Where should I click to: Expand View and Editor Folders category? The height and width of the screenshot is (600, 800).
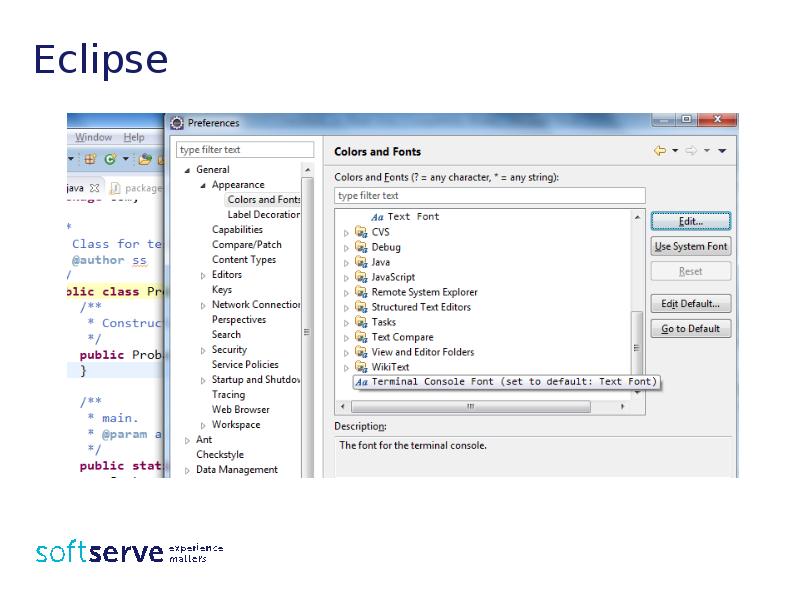click(346, 353)
